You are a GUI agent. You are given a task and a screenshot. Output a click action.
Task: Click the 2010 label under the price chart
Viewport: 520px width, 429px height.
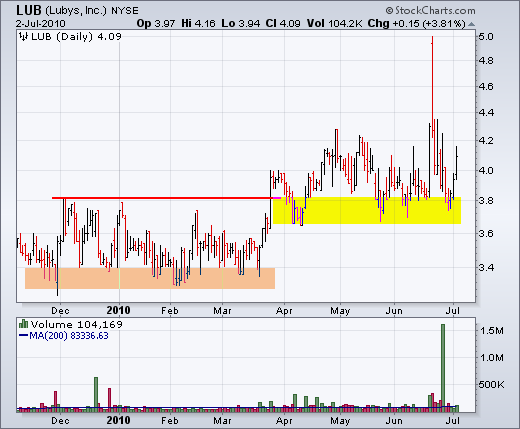pyautogui.click(x=118, y=310)
